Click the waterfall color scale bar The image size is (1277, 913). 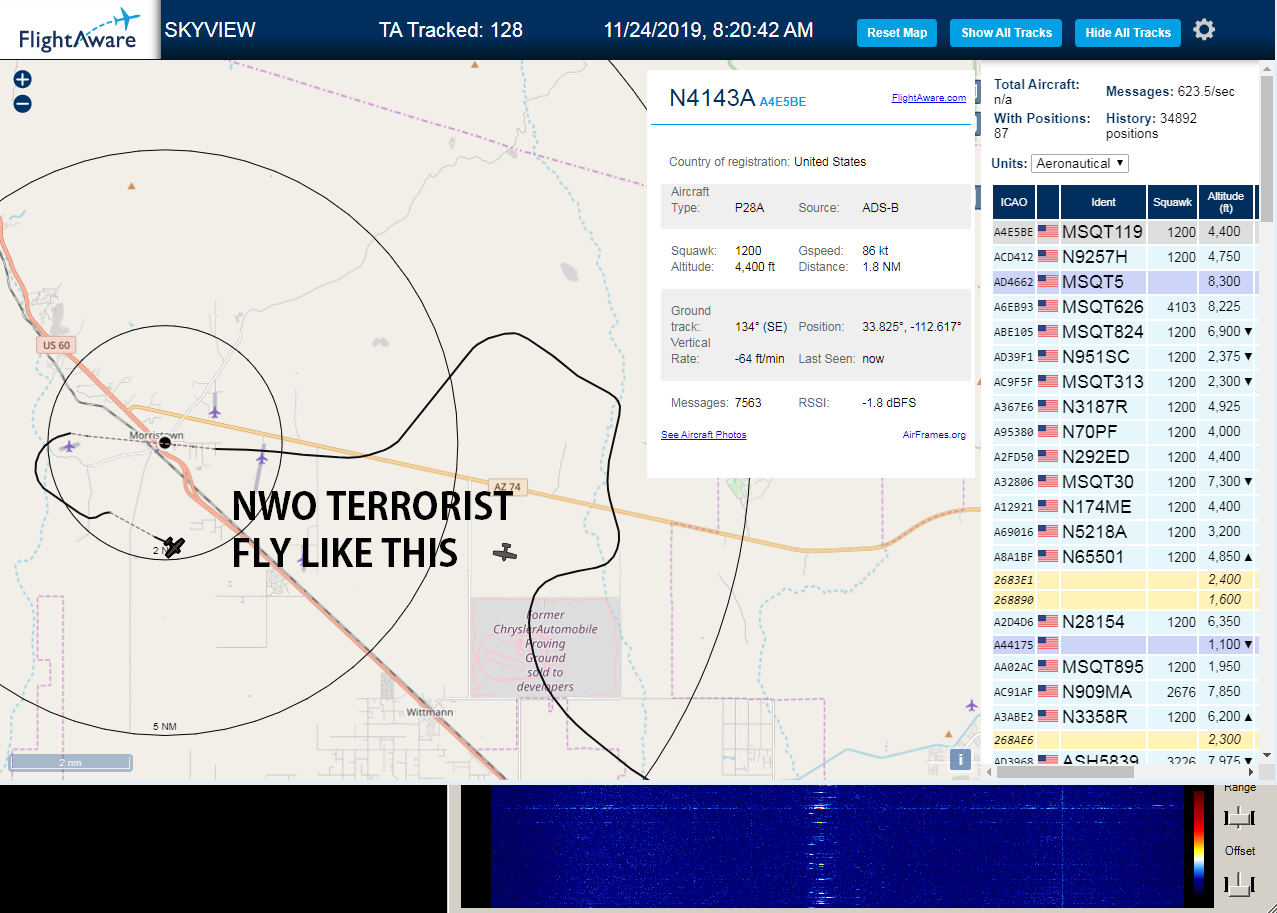point(1198,841)
